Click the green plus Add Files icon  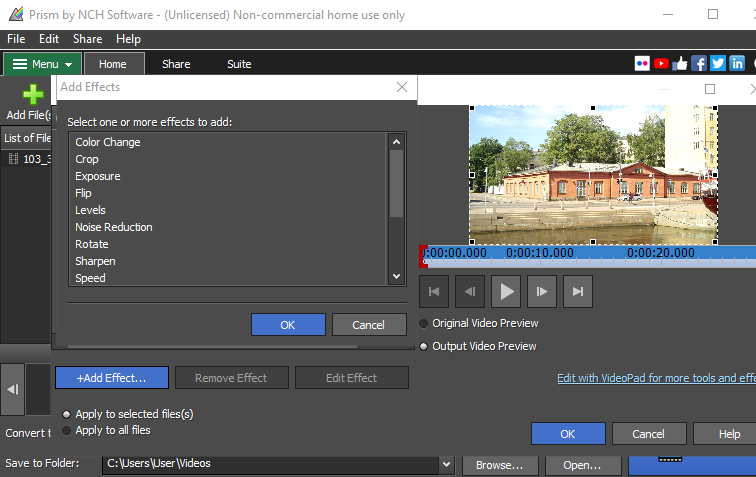click(33, 94)
